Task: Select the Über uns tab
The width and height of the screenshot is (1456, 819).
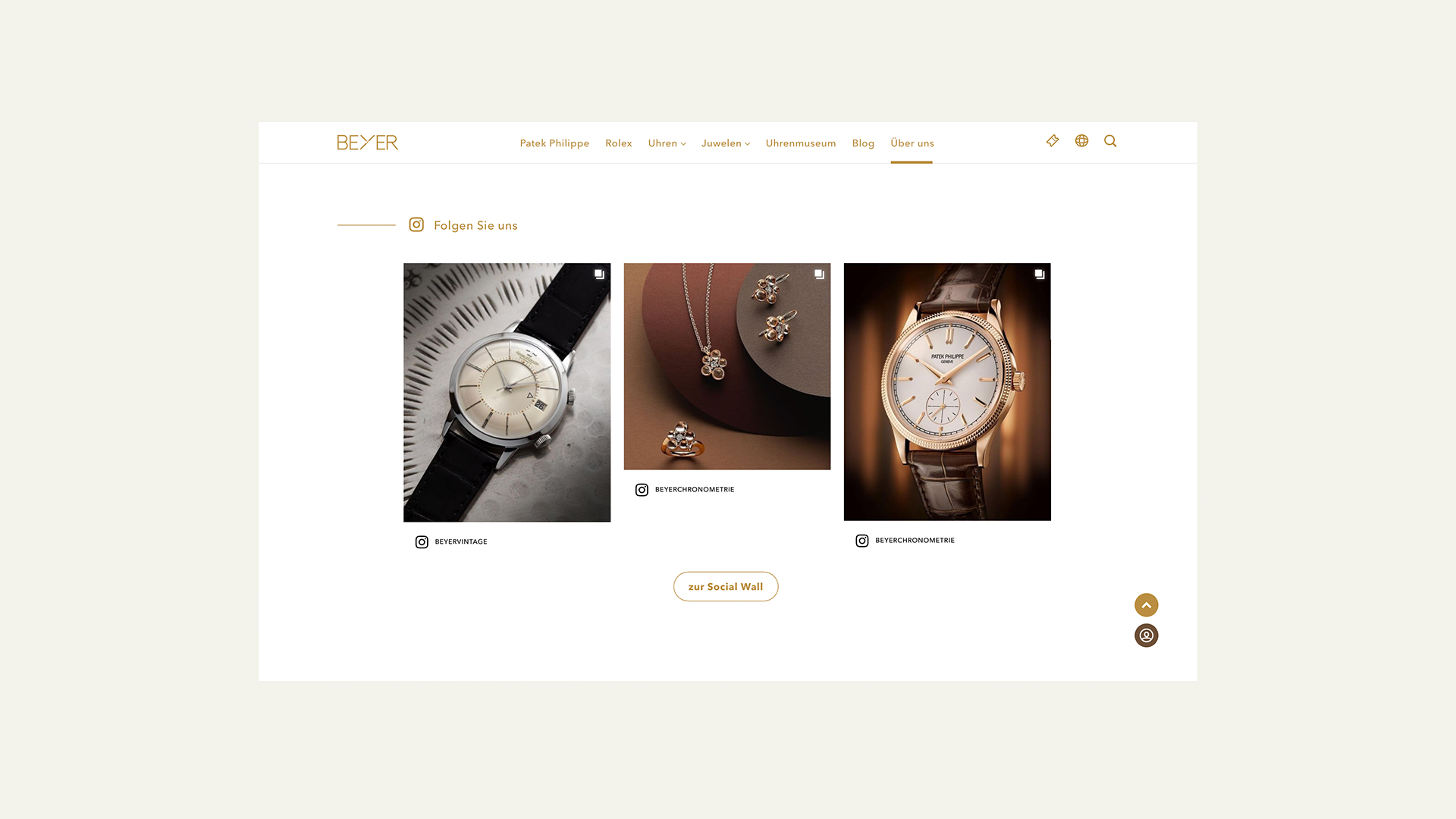Action: coord(912,143)
